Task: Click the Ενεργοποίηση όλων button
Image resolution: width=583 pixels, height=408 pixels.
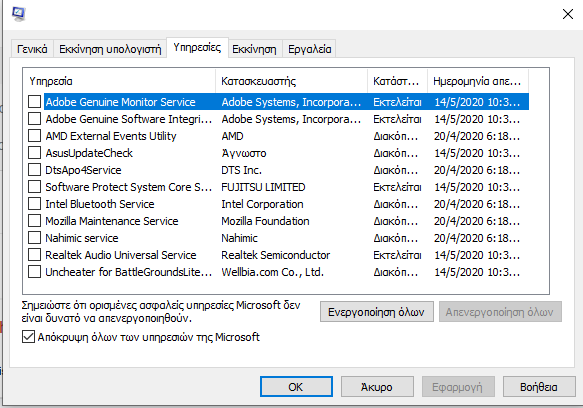Action: click(x=376, y=312)
